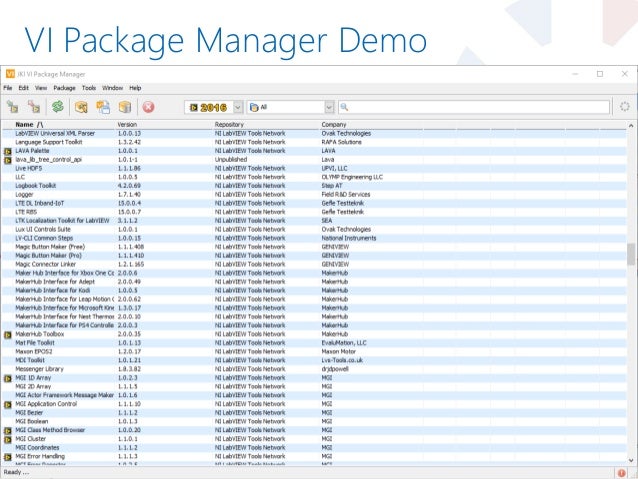Select MGI Actor Framework Message Maker row

[314, 395]
